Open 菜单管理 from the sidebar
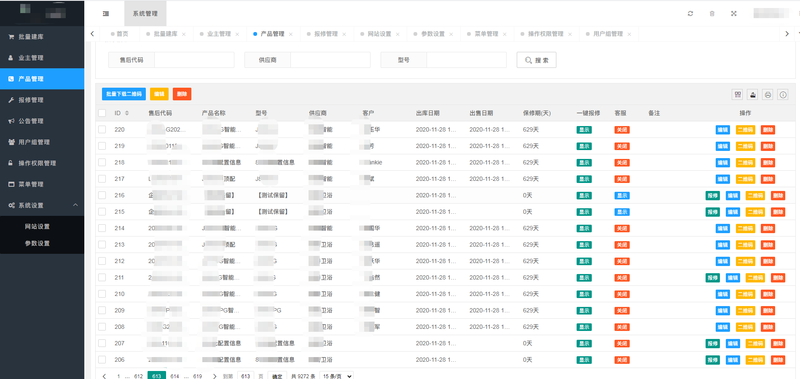 pos(42,184)
